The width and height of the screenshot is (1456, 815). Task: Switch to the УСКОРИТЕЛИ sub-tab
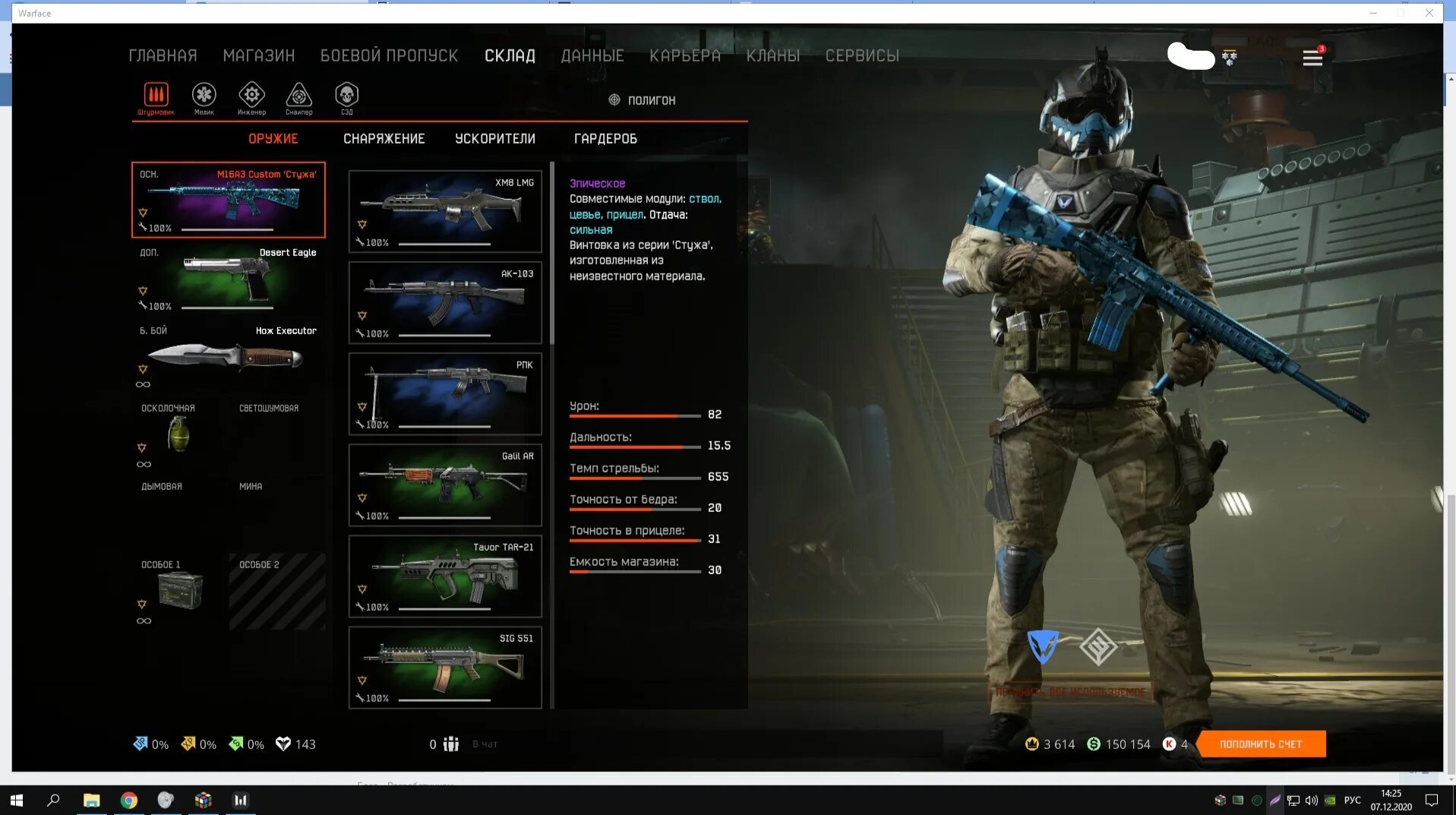495,138
